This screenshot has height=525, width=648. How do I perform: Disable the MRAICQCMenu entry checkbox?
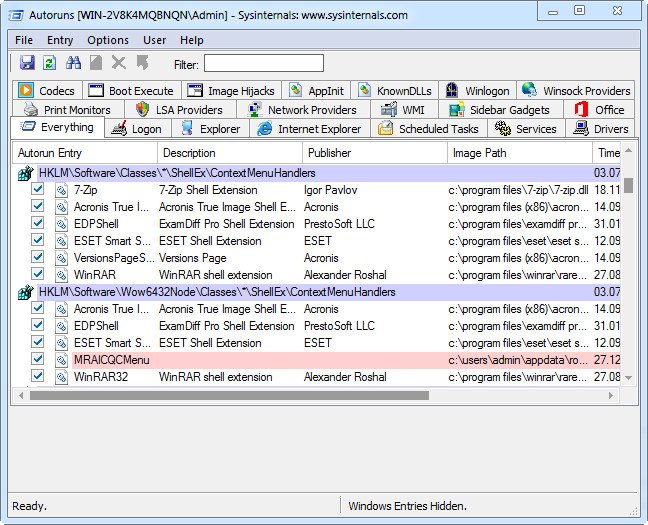(38, 359)
